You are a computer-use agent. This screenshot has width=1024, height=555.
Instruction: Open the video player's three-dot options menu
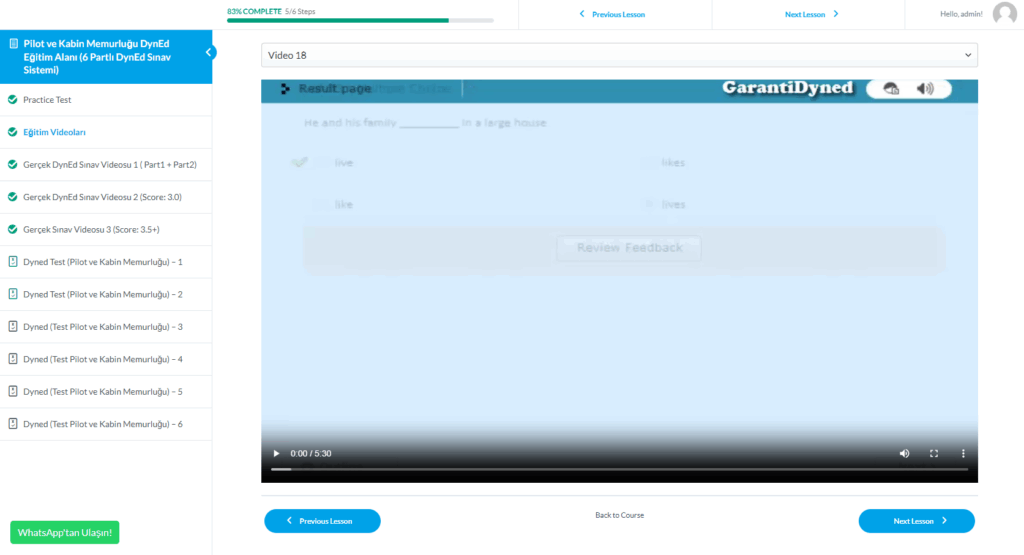point(963,453)
